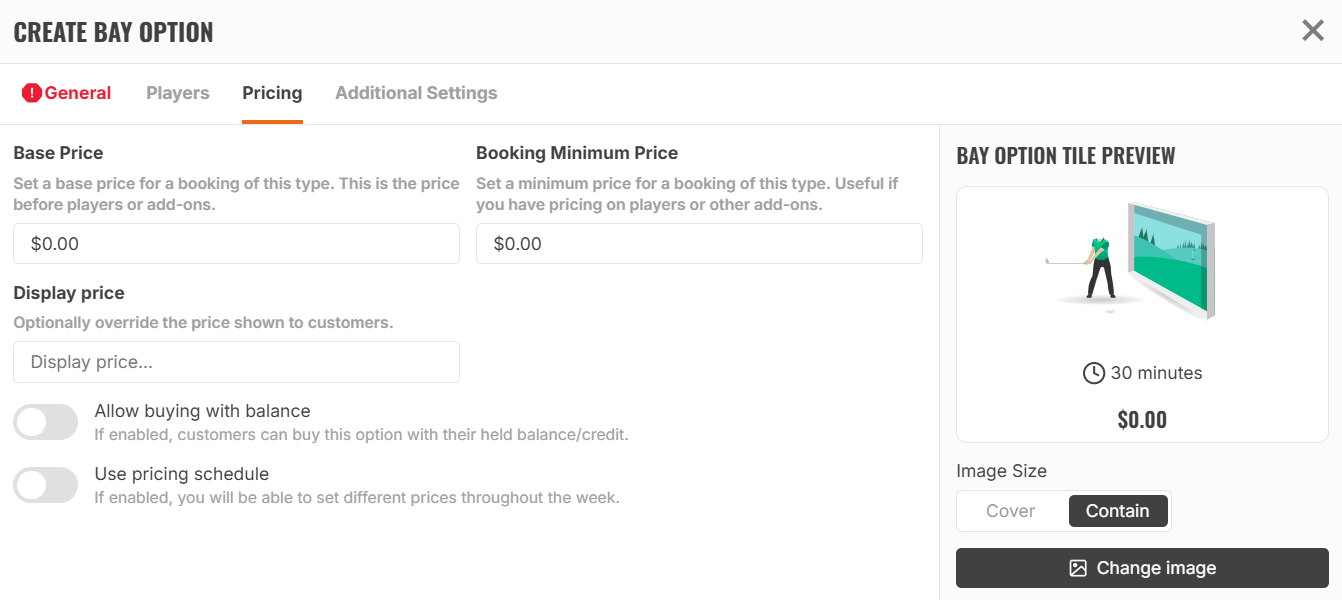Select the Pricing tab
The image size is (1342, 600).
click(x=272, y=93)
